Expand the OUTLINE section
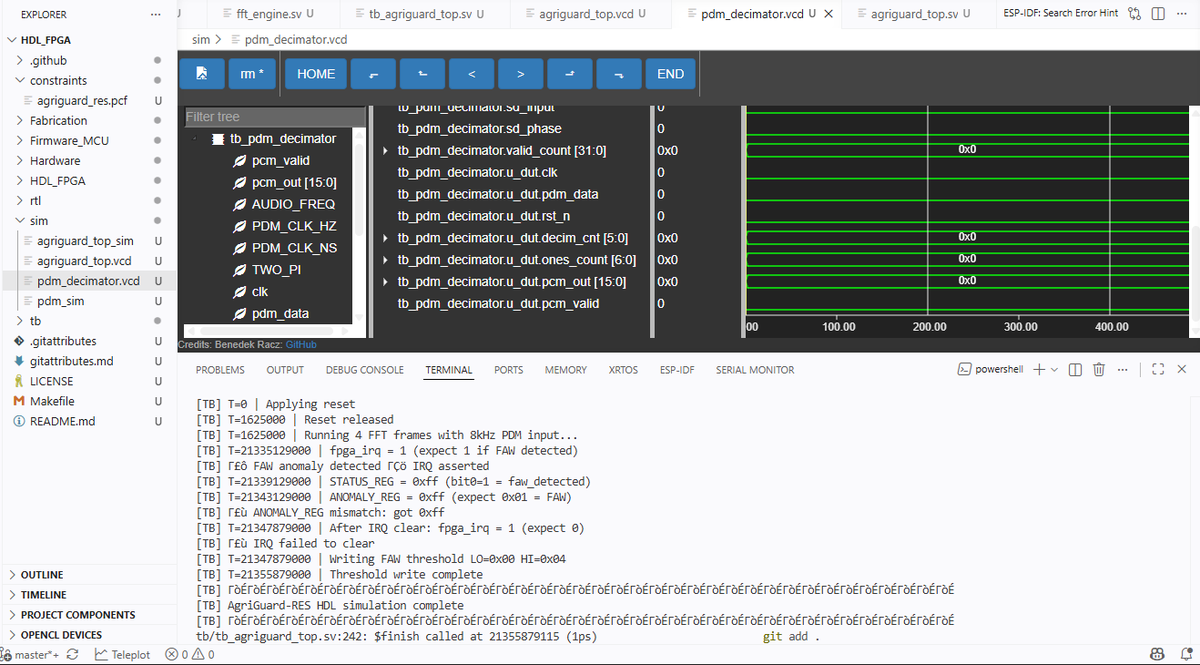The width and height of the screenshot is (1200, 665). point(88,575)
